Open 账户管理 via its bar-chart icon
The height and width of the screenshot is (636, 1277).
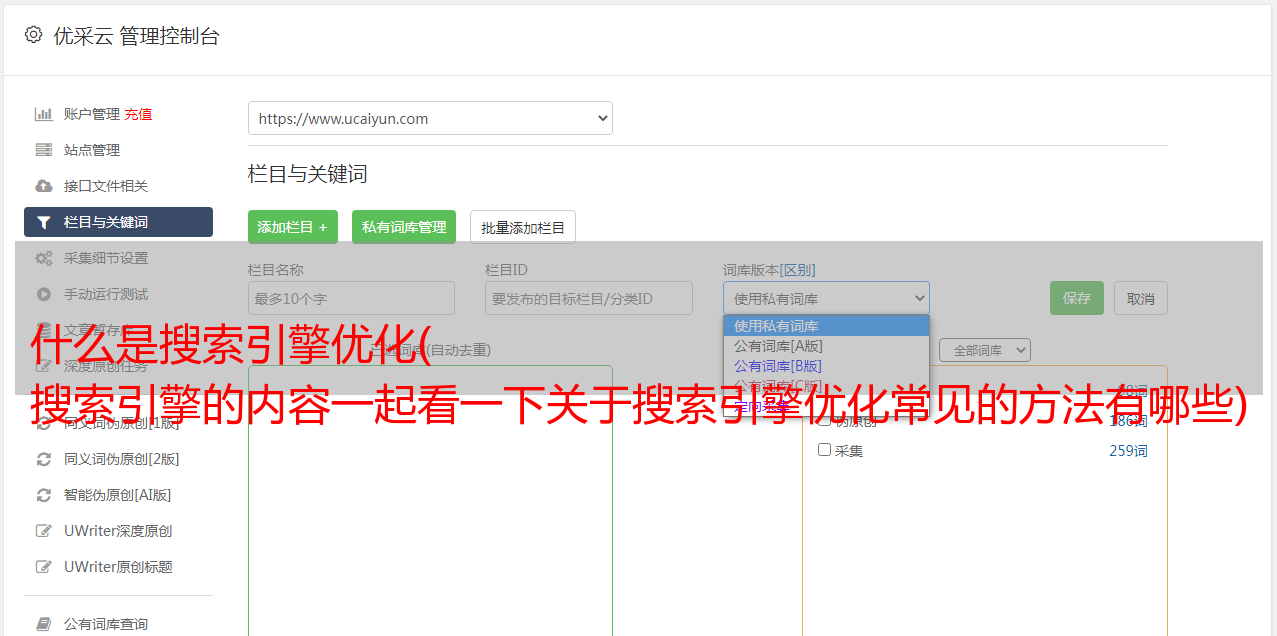pos(44,114)
